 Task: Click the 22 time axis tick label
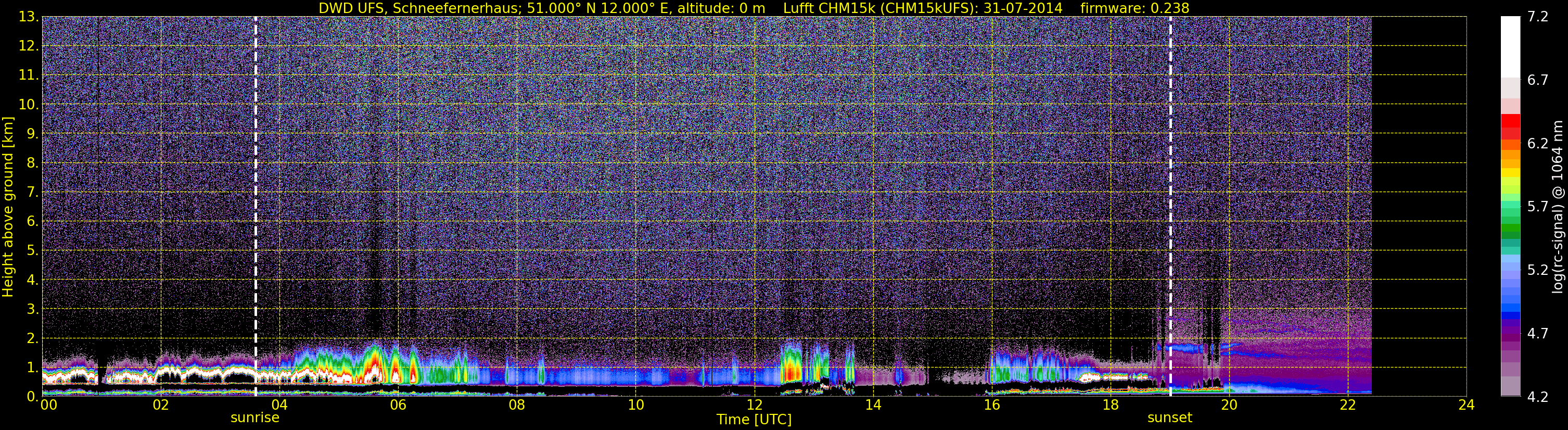(1348, 405)
